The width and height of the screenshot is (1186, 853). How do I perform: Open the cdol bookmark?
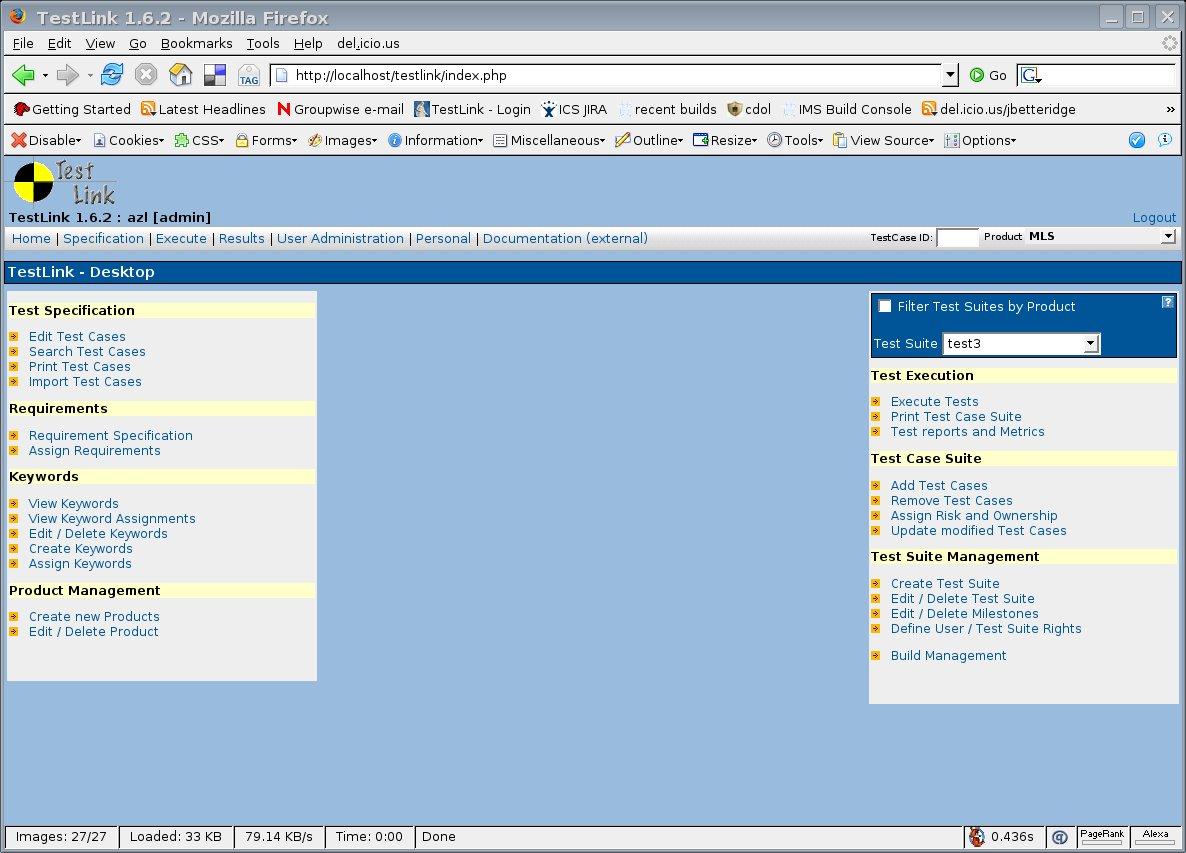click(749, 109)
